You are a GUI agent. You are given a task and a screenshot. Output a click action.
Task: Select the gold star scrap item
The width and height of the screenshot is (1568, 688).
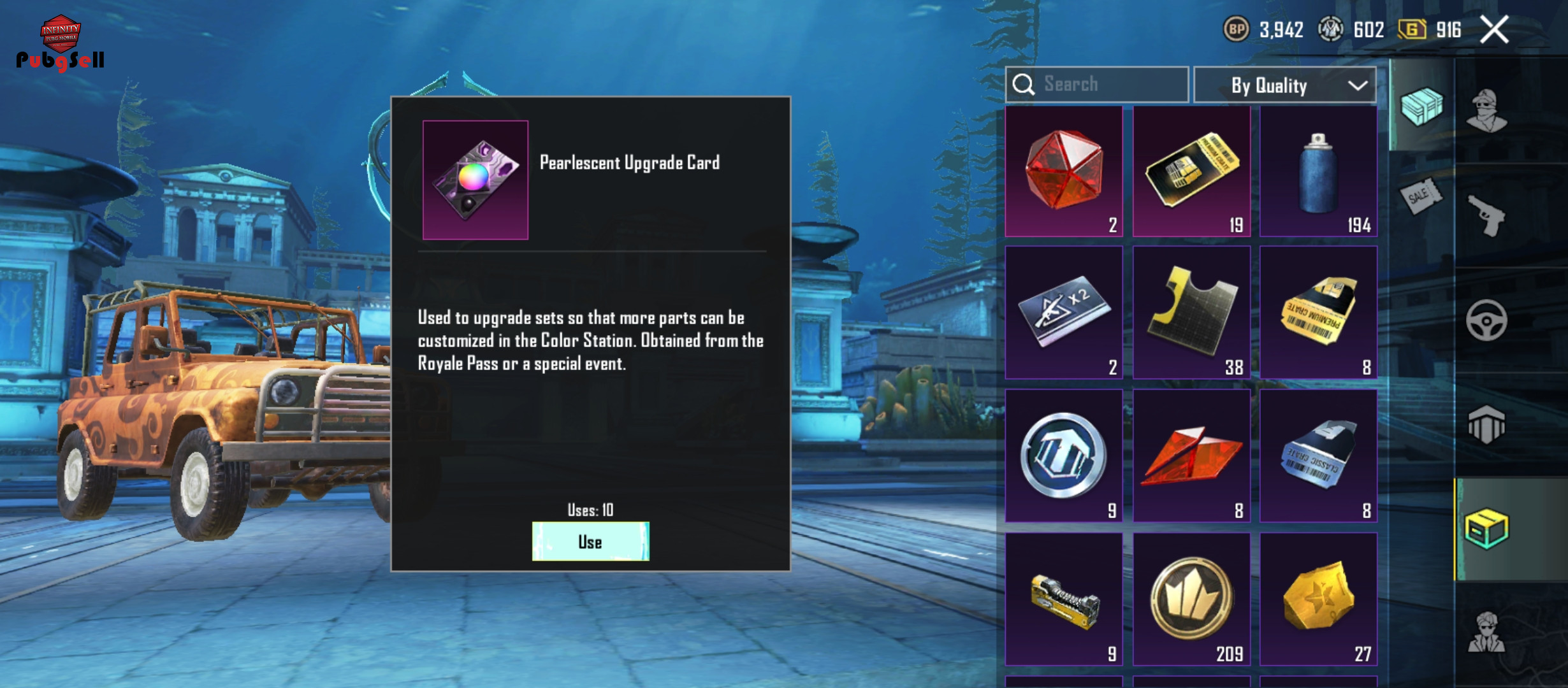point(1318,599)
